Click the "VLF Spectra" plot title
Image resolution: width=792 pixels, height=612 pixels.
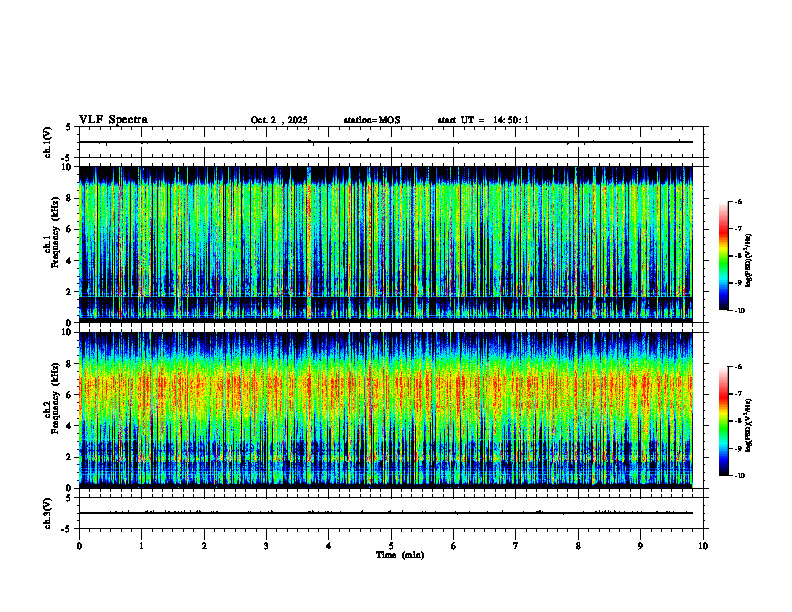(113, 120)
